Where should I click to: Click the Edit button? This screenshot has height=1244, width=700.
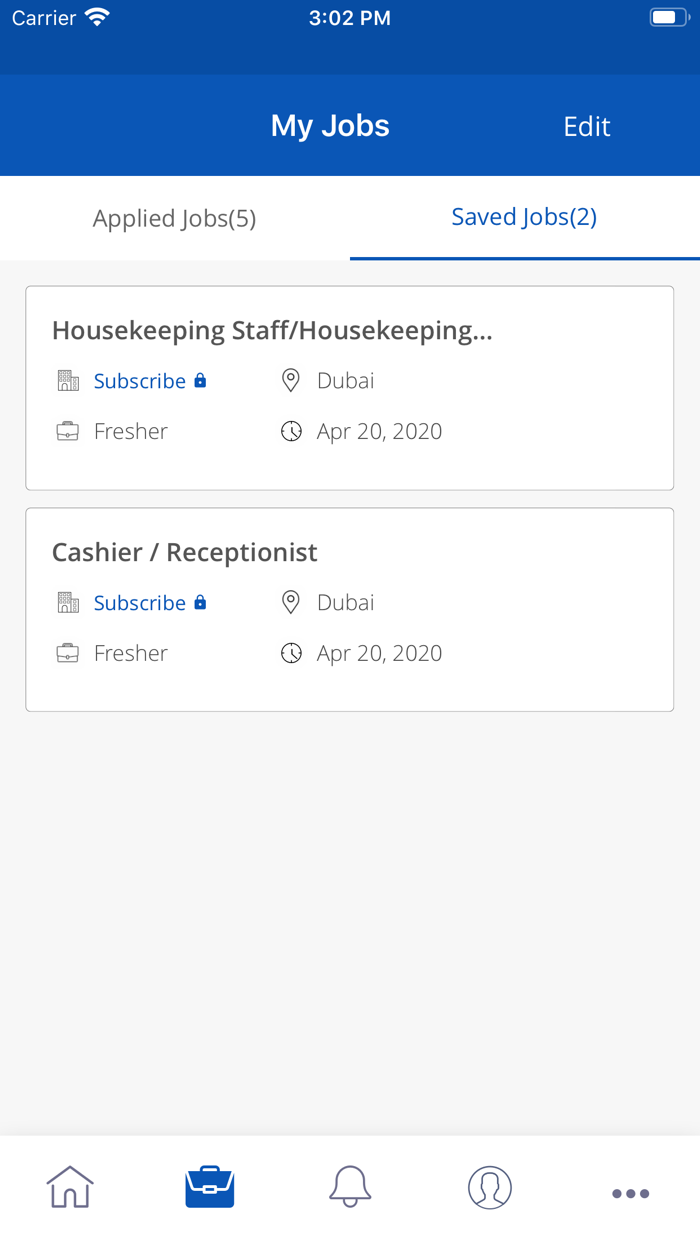pos(586,126)
